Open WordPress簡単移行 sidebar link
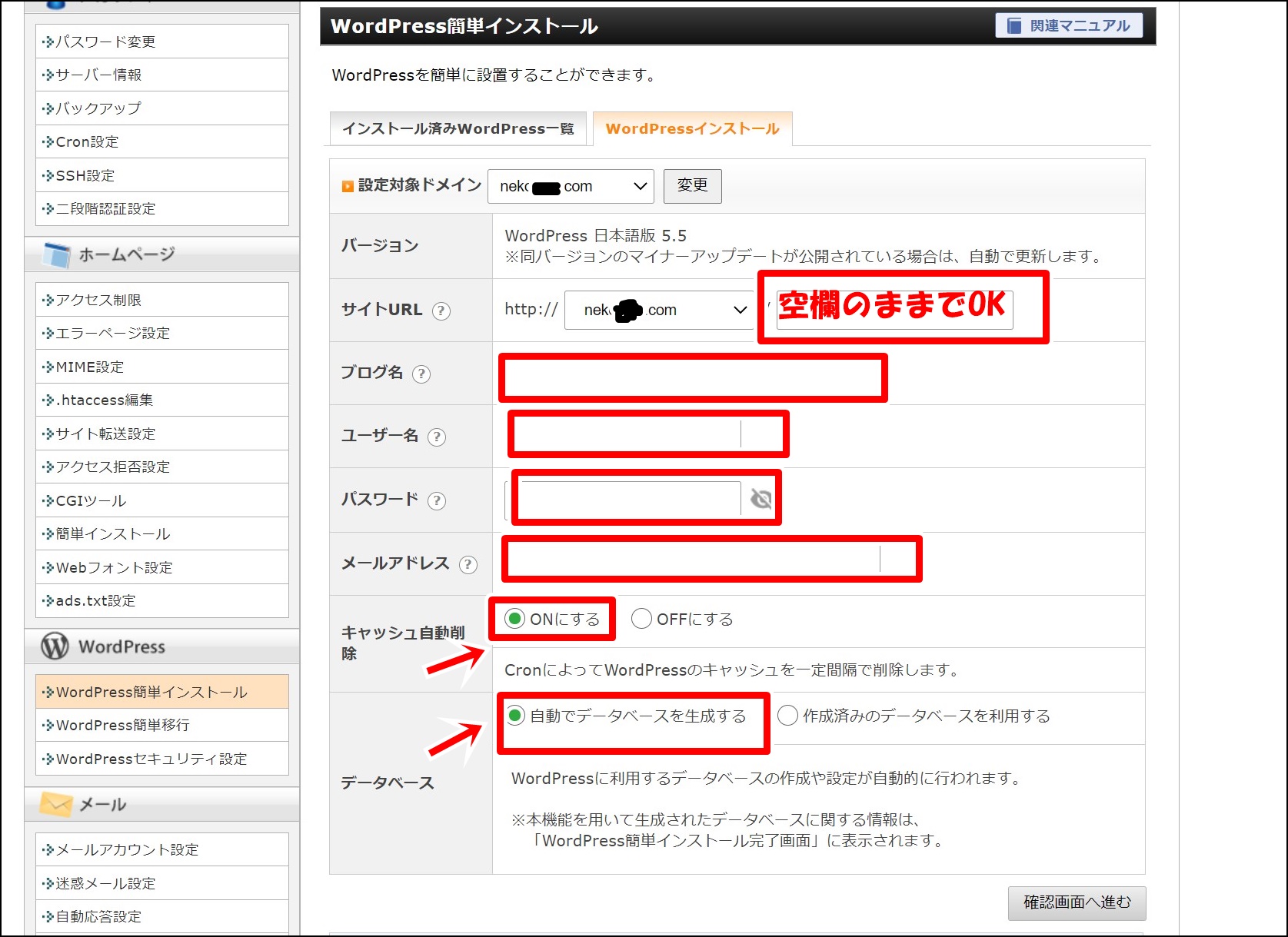The width and height of the screenshot is (1288, 937). (162, 726)
